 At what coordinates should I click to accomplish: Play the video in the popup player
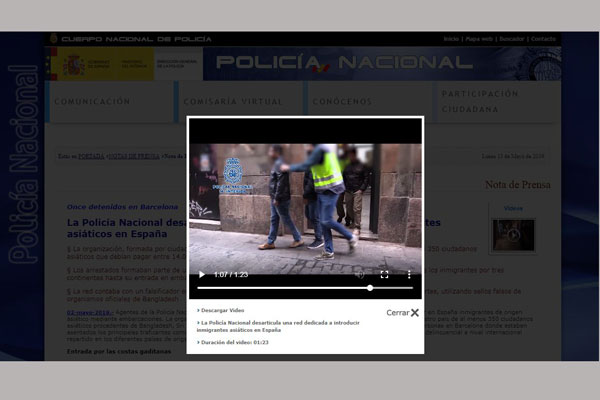coord(202,274)
